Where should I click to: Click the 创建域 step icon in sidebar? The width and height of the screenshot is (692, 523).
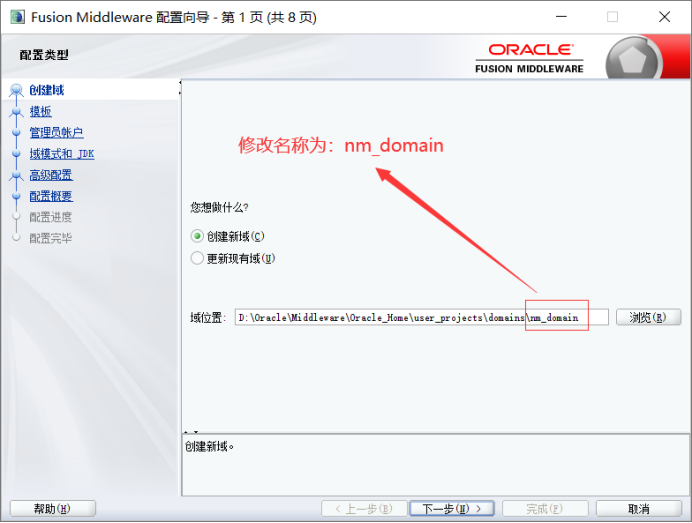[x=16, y=91]
